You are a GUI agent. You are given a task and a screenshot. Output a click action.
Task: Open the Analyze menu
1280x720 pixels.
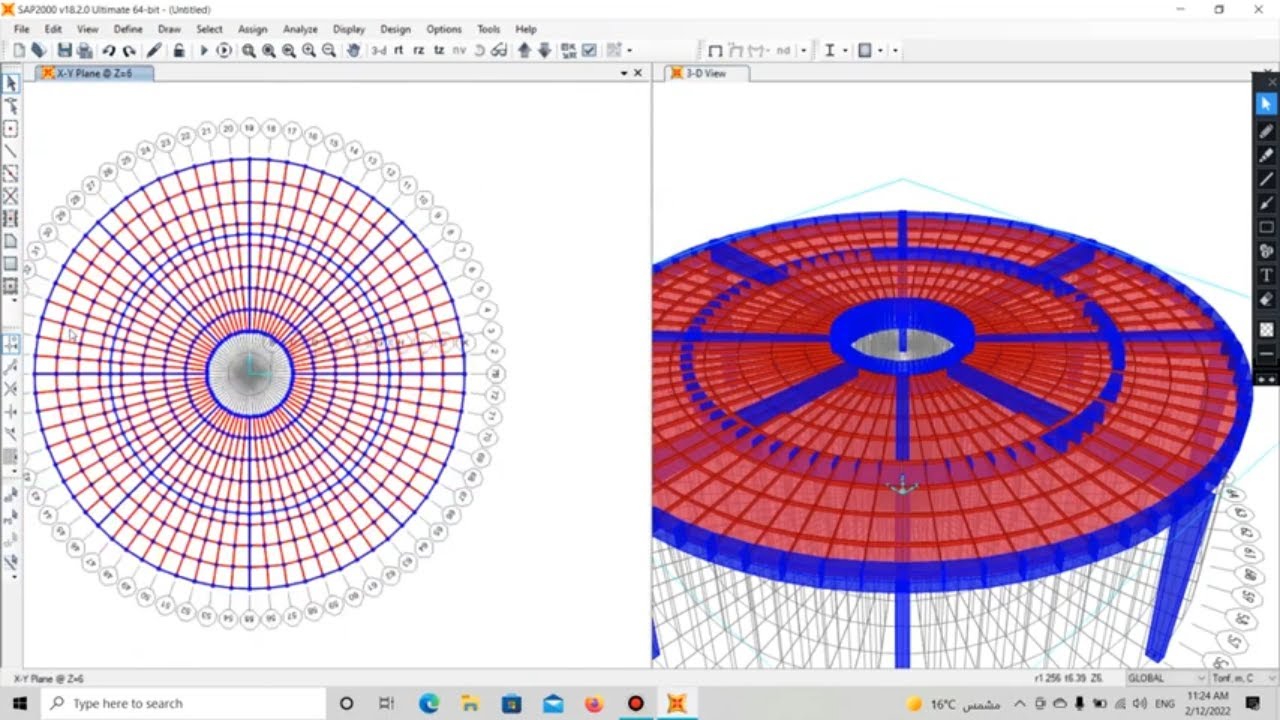tap(299, 29)
